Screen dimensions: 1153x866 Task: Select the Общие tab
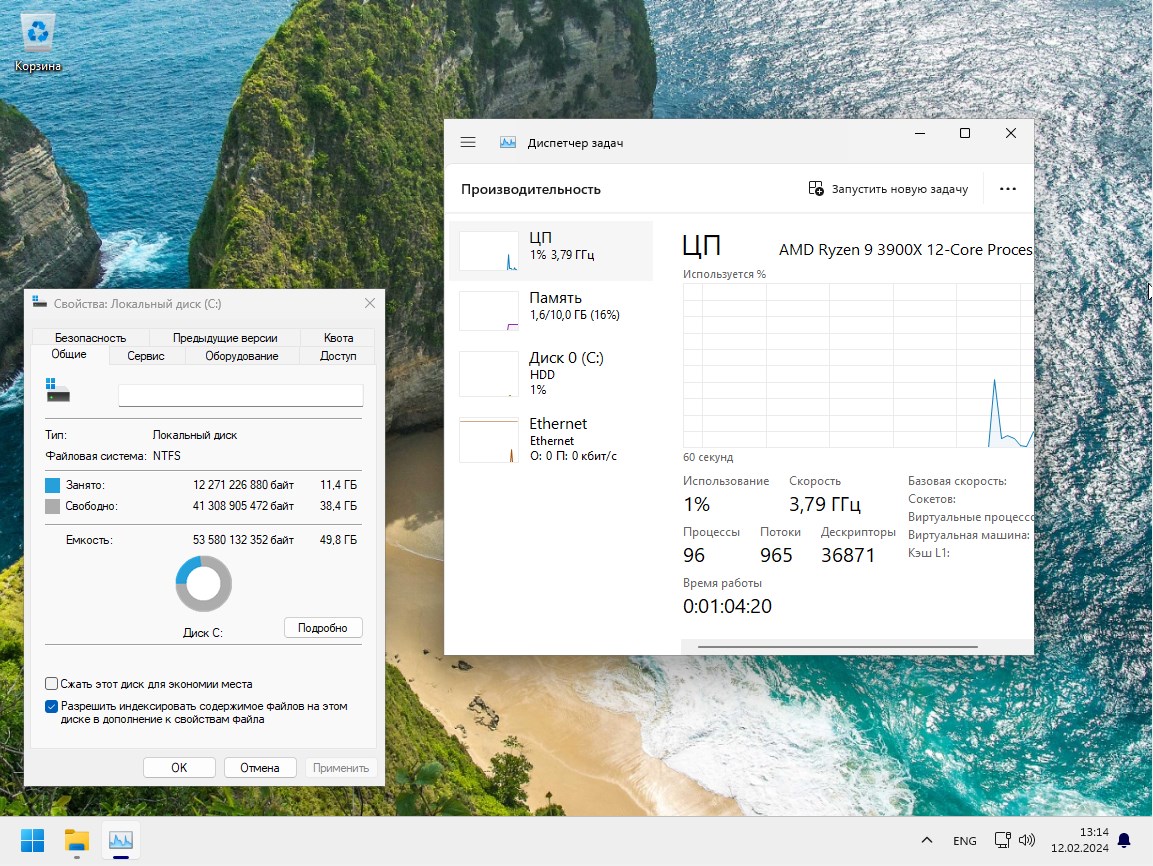[x=69, y=354]
